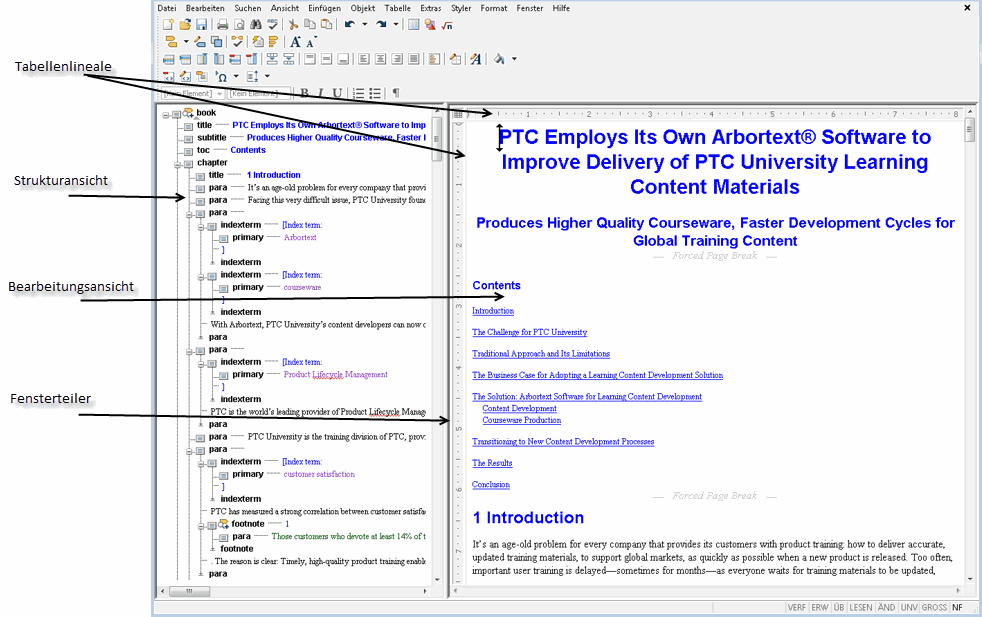Open the Undo history dropdown arrow

[x=364, y=25]
